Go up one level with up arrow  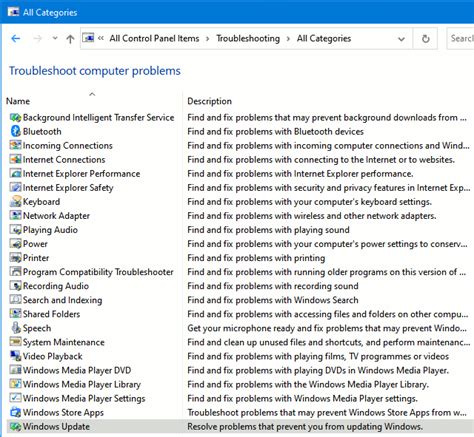[x=70, y=39]
